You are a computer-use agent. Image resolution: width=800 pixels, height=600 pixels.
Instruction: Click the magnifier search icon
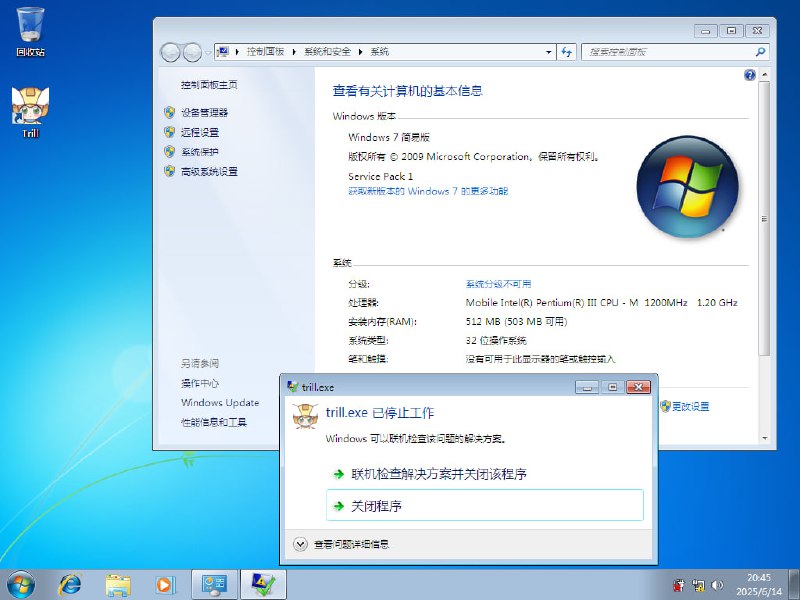[x=760, y=52]
